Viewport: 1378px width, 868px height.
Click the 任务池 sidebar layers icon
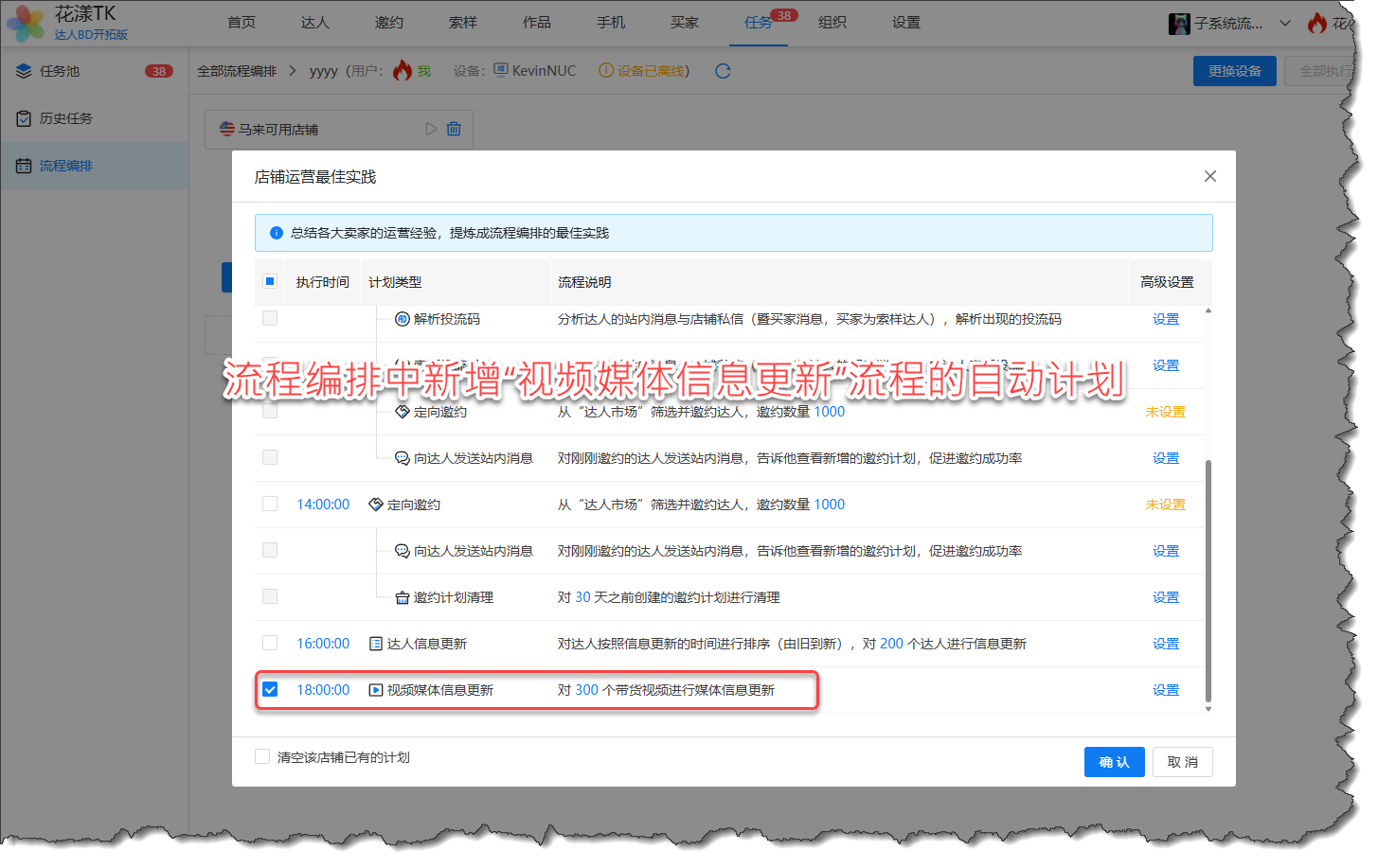coord(24,71)
